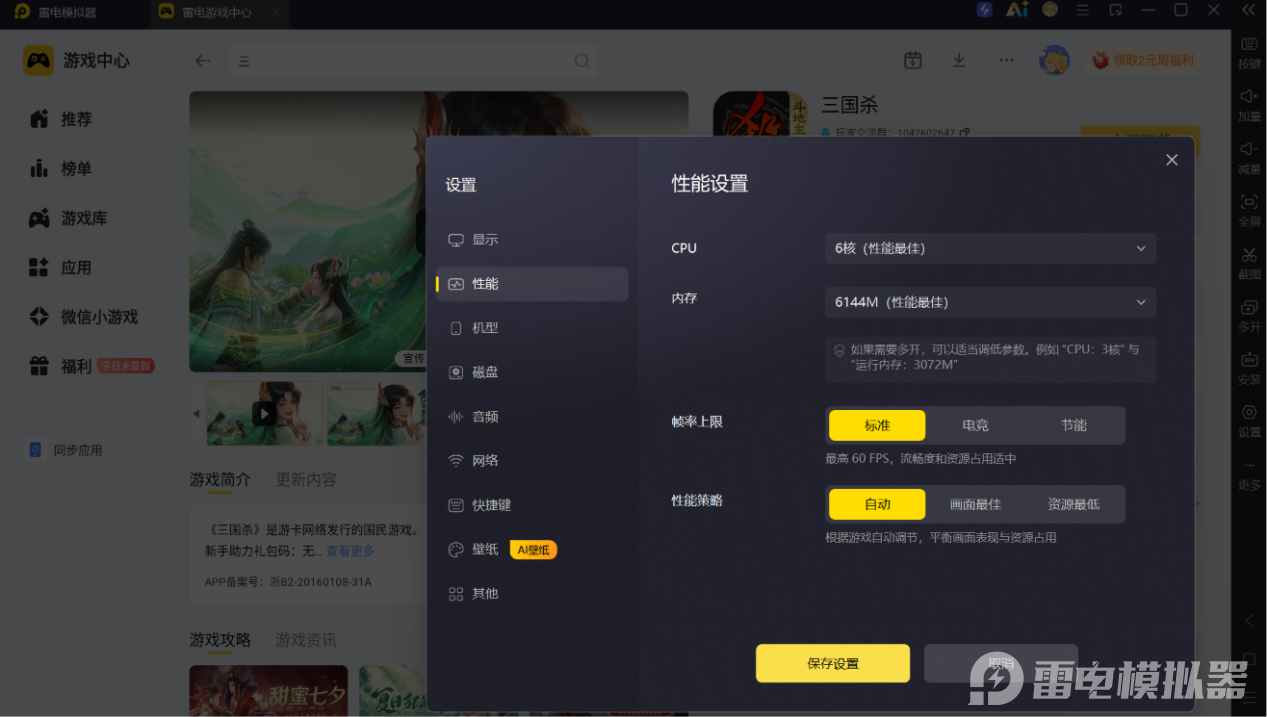Choose 自动 performance strategy
The image size is (1267, 717).
[877, 504]
